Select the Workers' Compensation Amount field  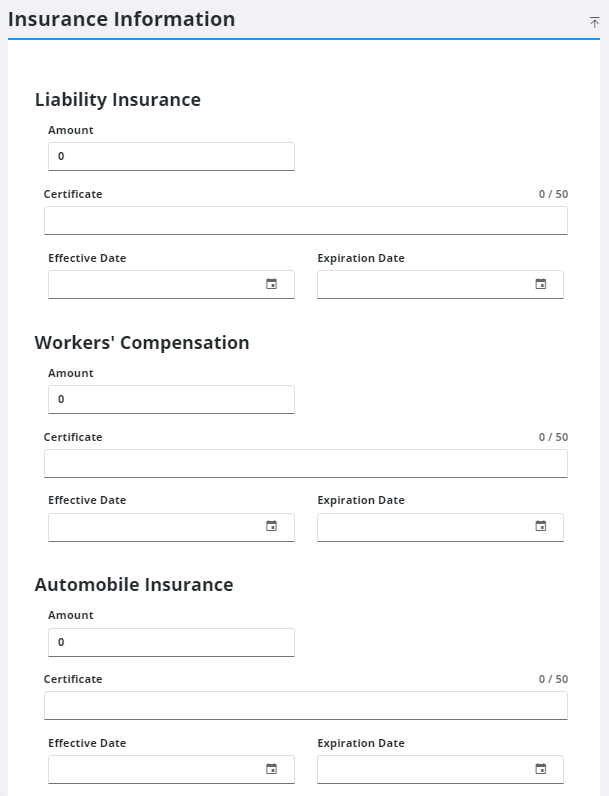tap(171, 400)
